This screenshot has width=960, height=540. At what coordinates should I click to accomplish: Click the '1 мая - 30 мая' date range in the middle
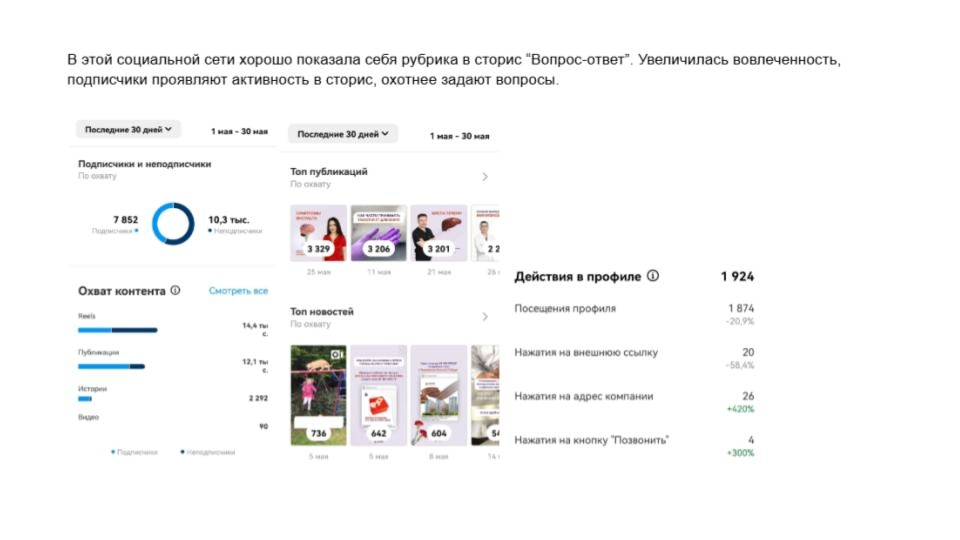459,136
